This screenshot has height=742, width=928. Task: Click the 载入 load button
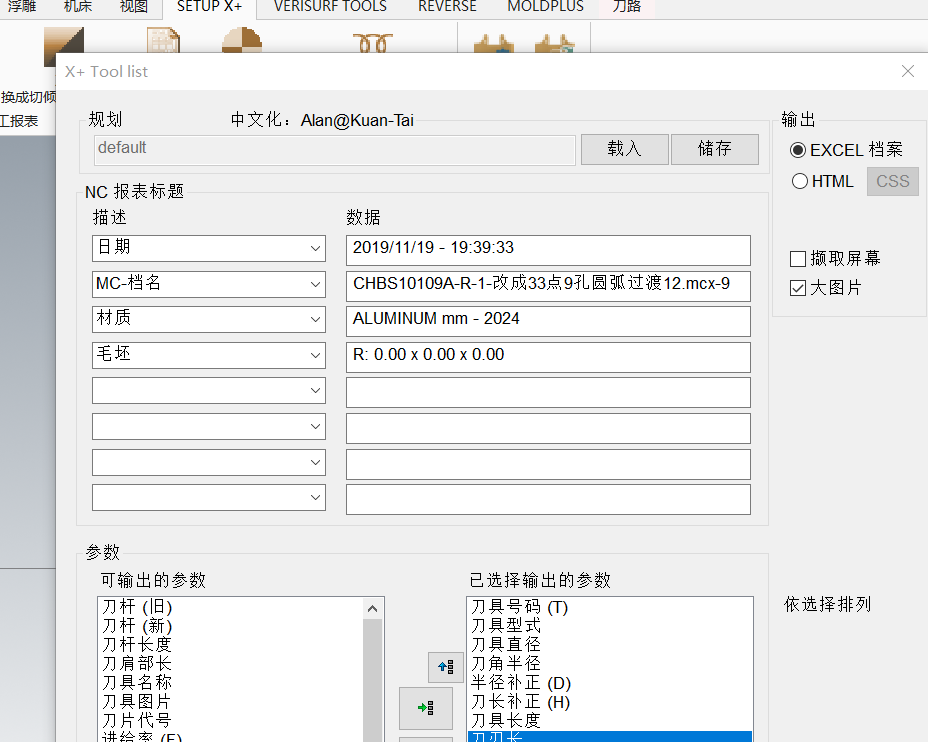pyautogui.click(x=624, y=149)
